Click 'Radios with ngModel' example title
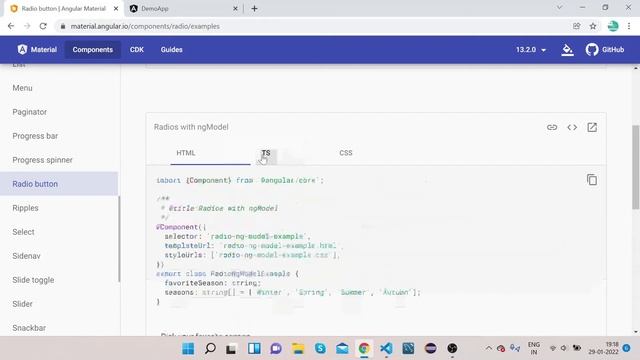The image size is (640, 360). coord(191,127)
